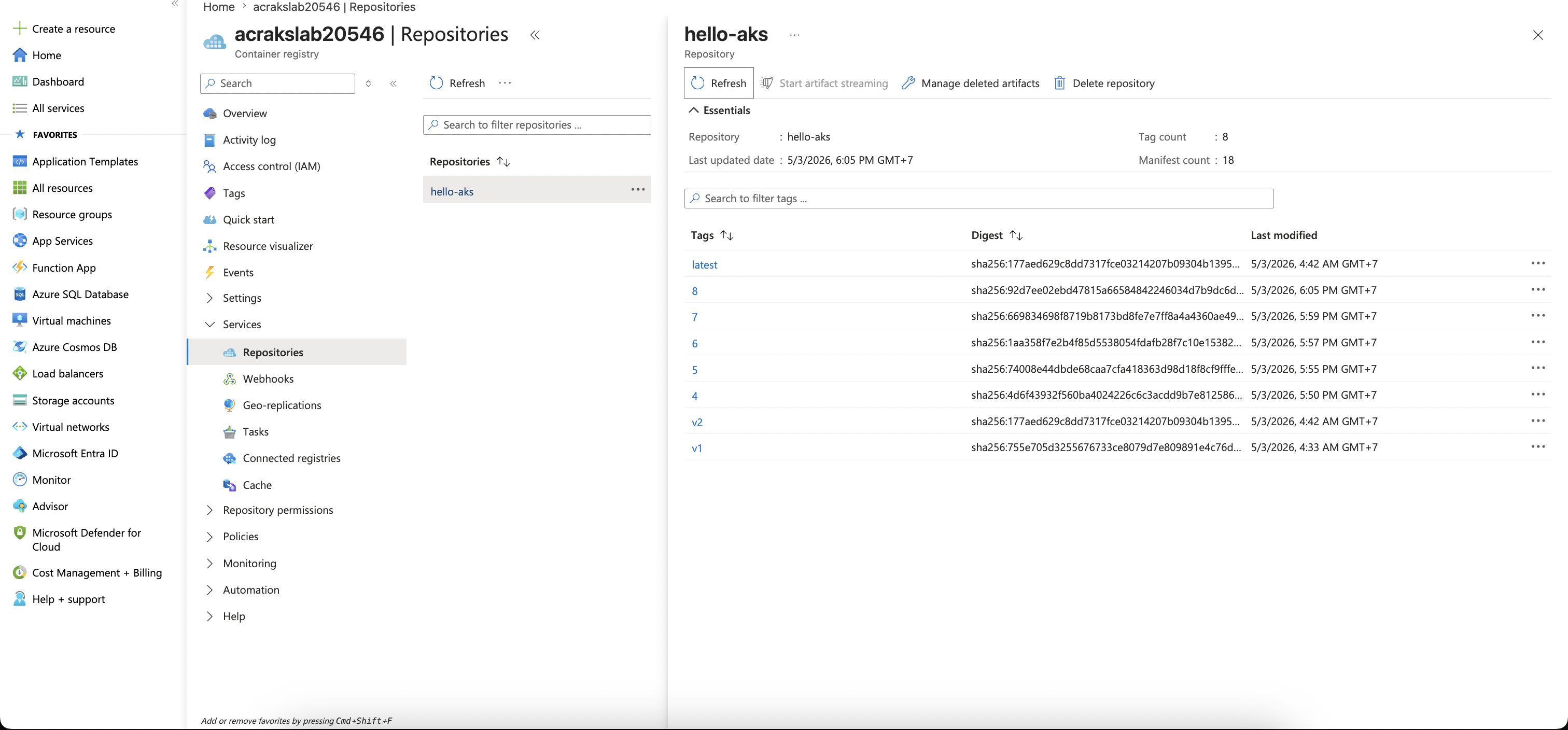Image resolution: width=1568 pixels, height=730 pixels.
Task: Open tag 8 link
Action: pos(694,291)
